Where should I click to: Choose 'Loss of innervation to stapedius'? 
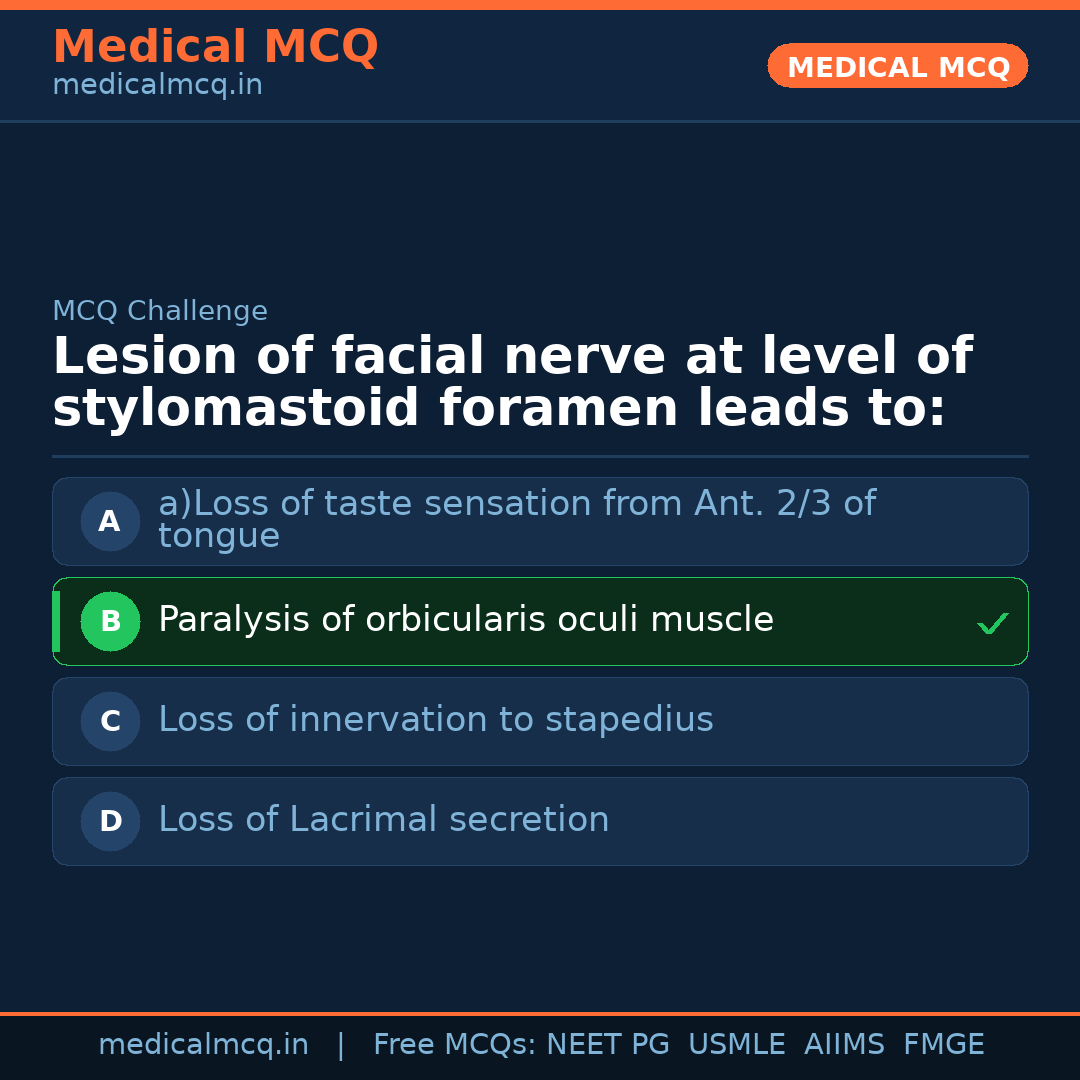coord(436,720)
